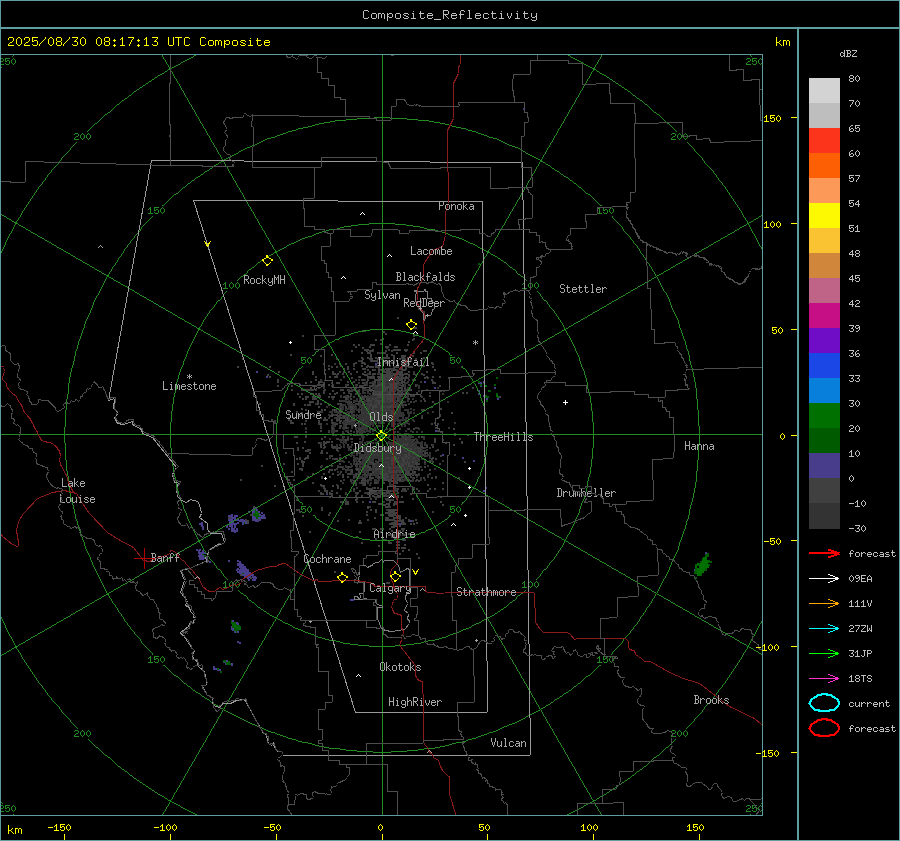Click the green echo cell south of Hanna
Image resolution: width=900 pixels, height=841 pixels.
(x=703, y=564)
